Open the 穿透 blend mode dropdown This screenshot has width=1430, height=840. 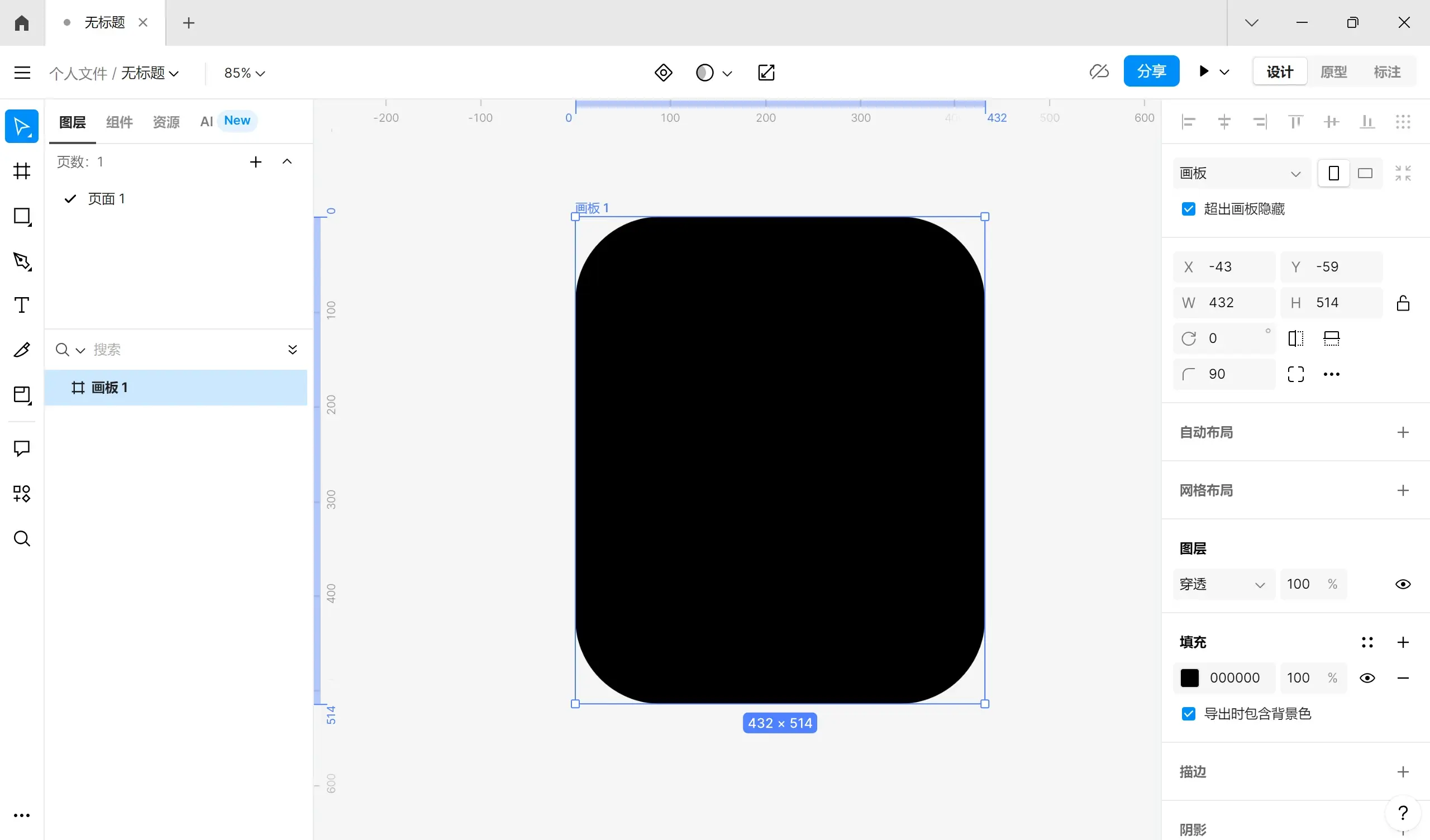pyautogui.click(x=1223, y=584)
